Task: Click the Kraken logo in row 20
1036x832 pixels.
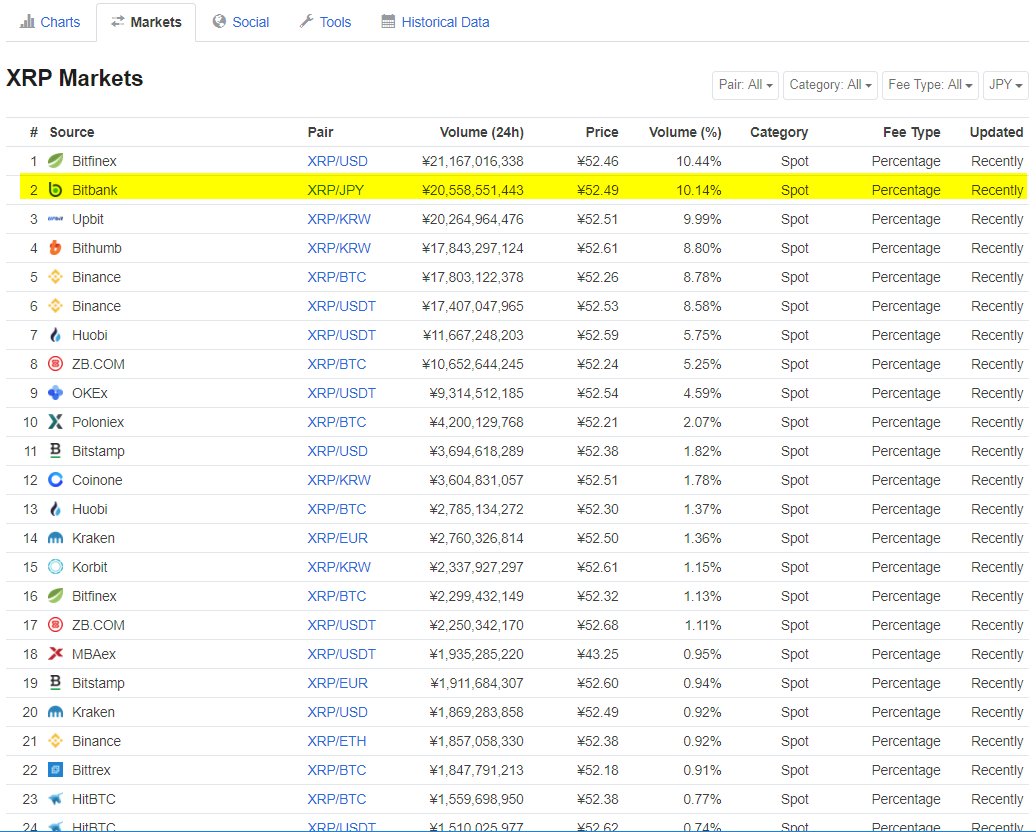Action: tap(56, 712)
